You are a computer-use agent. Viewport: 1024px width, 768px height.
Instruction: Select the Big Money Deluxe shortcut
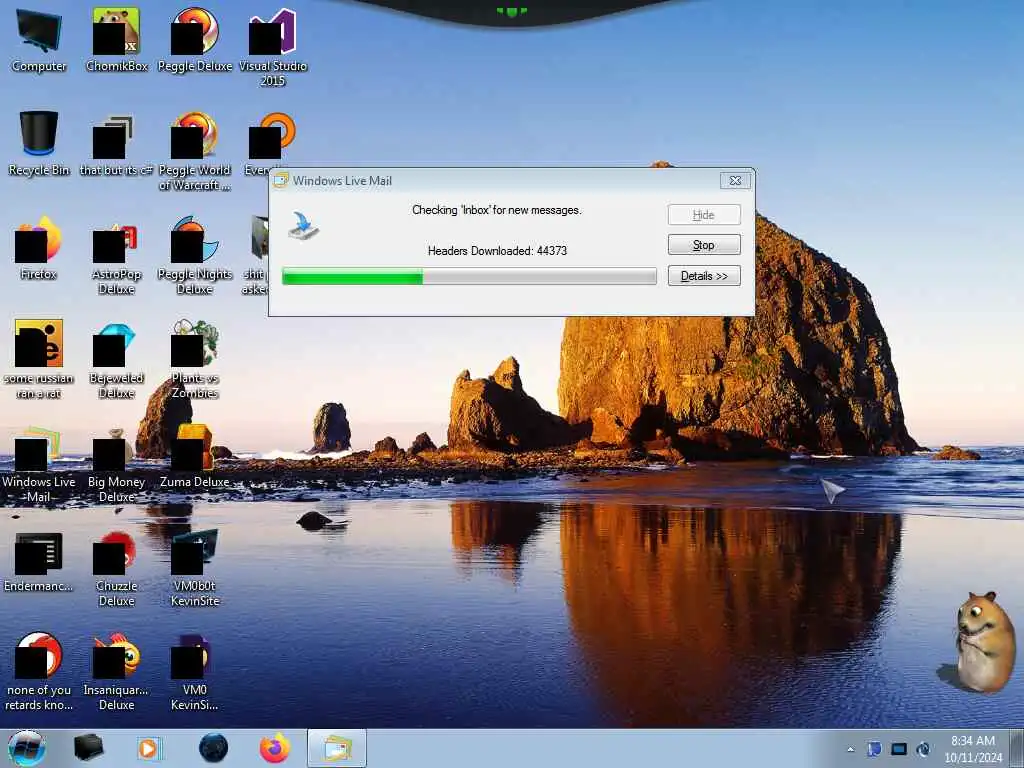tap(116, 464)
